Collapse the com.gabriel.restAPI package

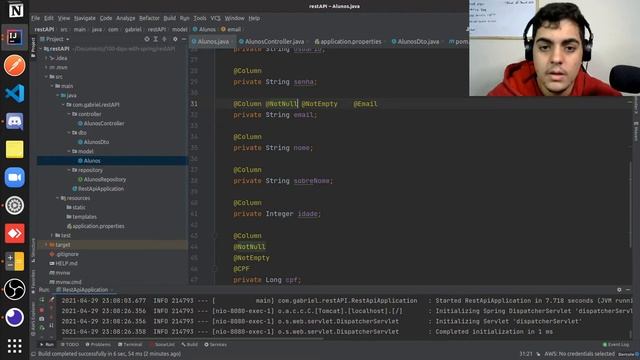pos(64,105)
